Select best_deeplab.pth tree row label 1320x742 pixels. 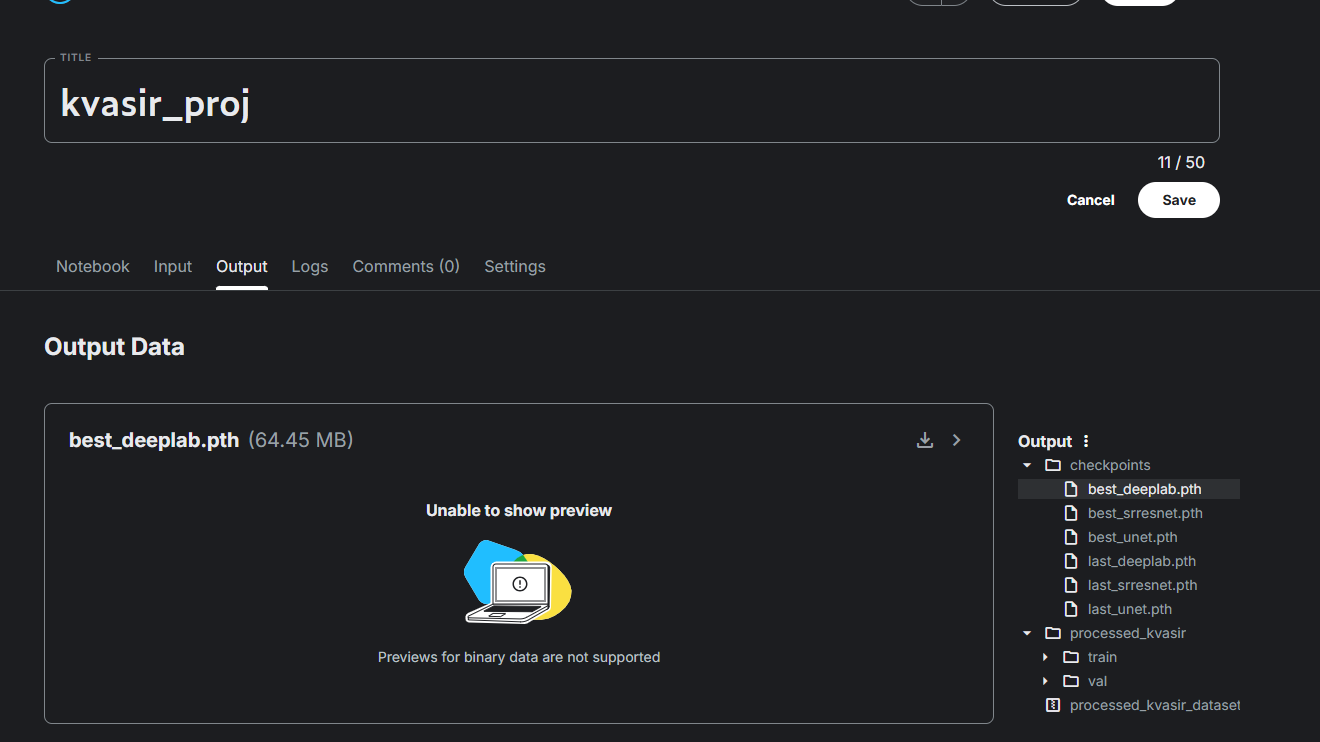pos(1145,489)
